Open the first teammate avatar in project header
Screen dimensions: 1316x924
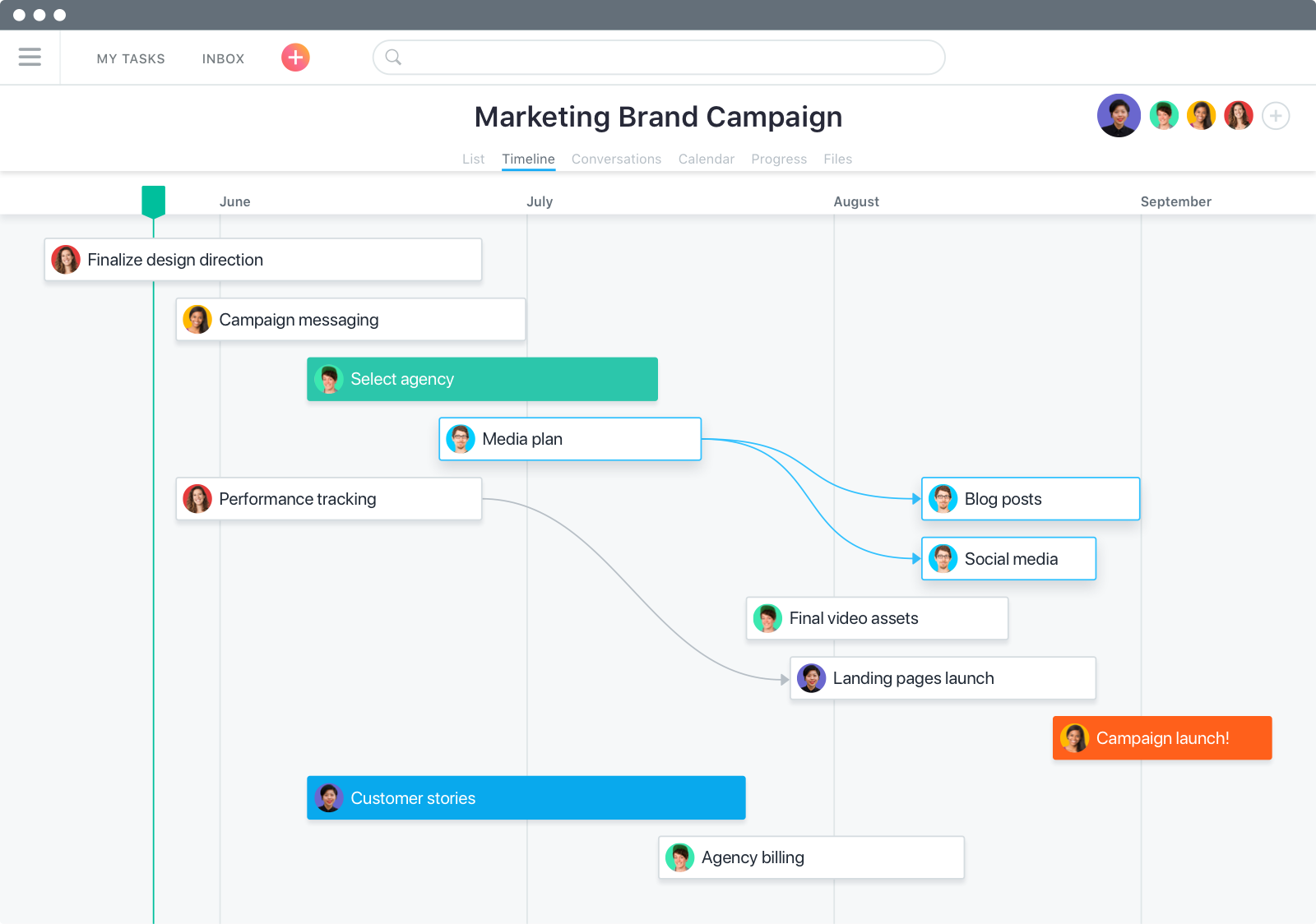tap(1119, 115)
